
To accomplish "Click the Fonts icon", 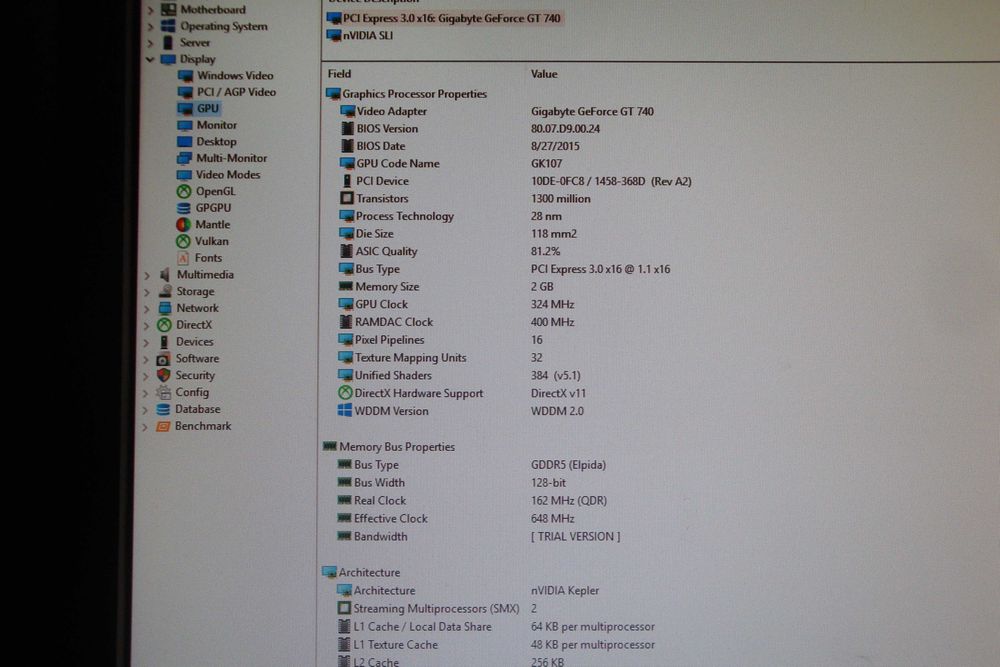I will [183, 258].
